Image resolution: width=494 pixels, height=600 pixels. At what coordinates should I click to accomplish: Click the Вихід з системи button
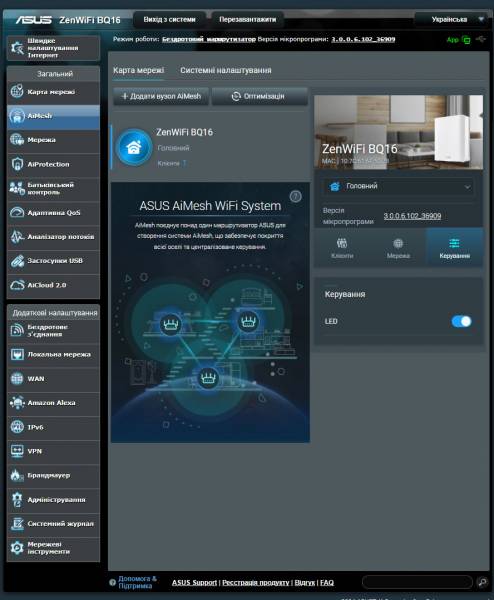click(170, 20)
